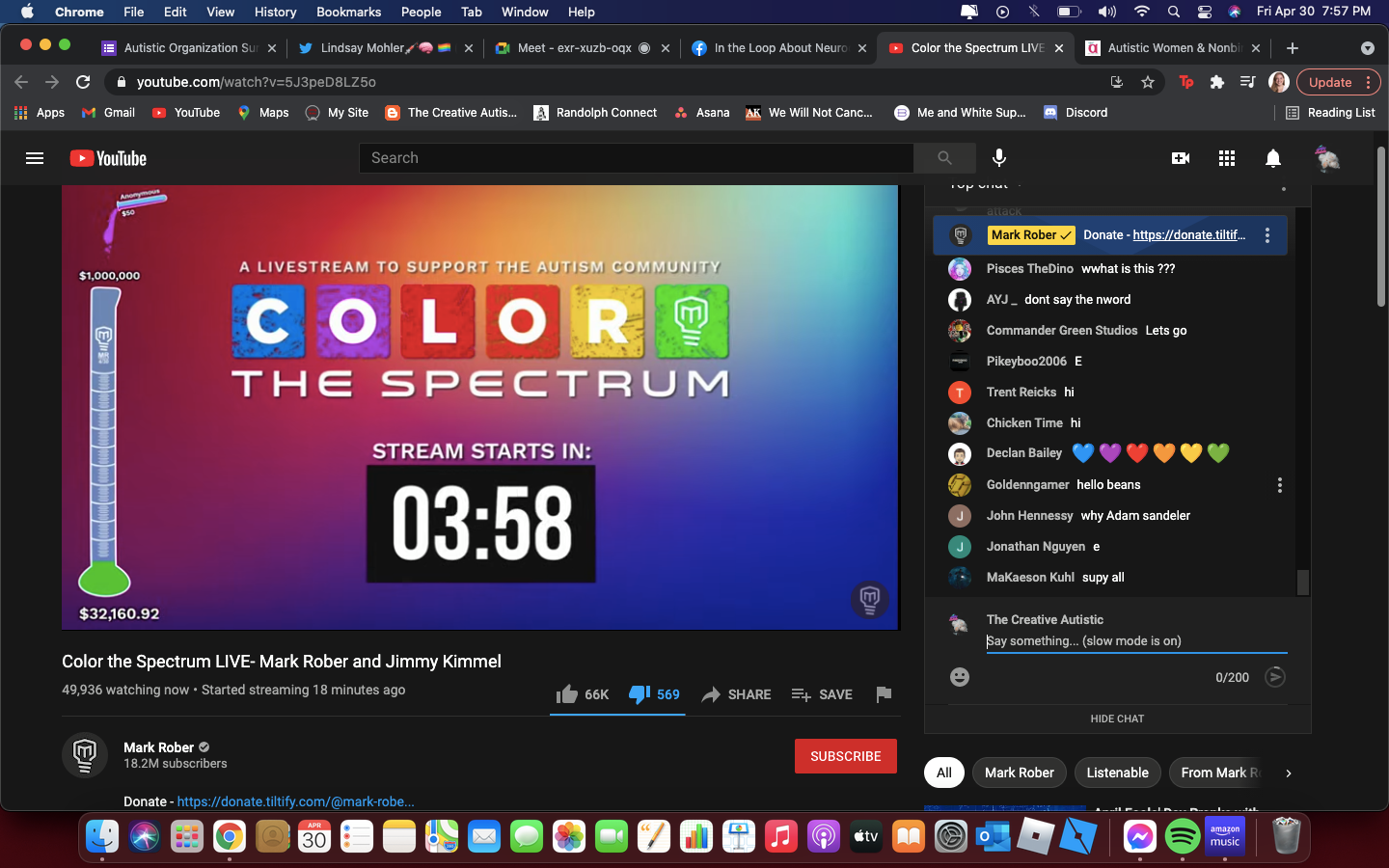This screenshot has width=1389, height=868.
Task: Click the red SUBSCRIBE button
Action: 845,756
